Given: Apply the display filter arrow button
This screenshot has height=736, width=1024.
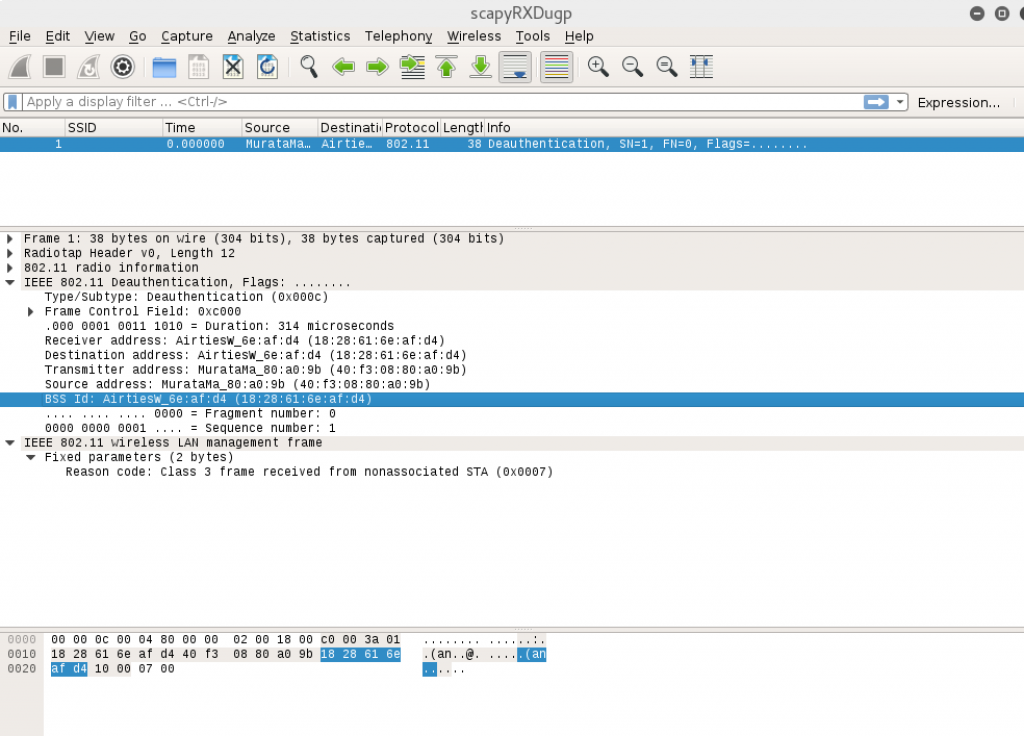Looking at the screenshot, I should 877,102.
